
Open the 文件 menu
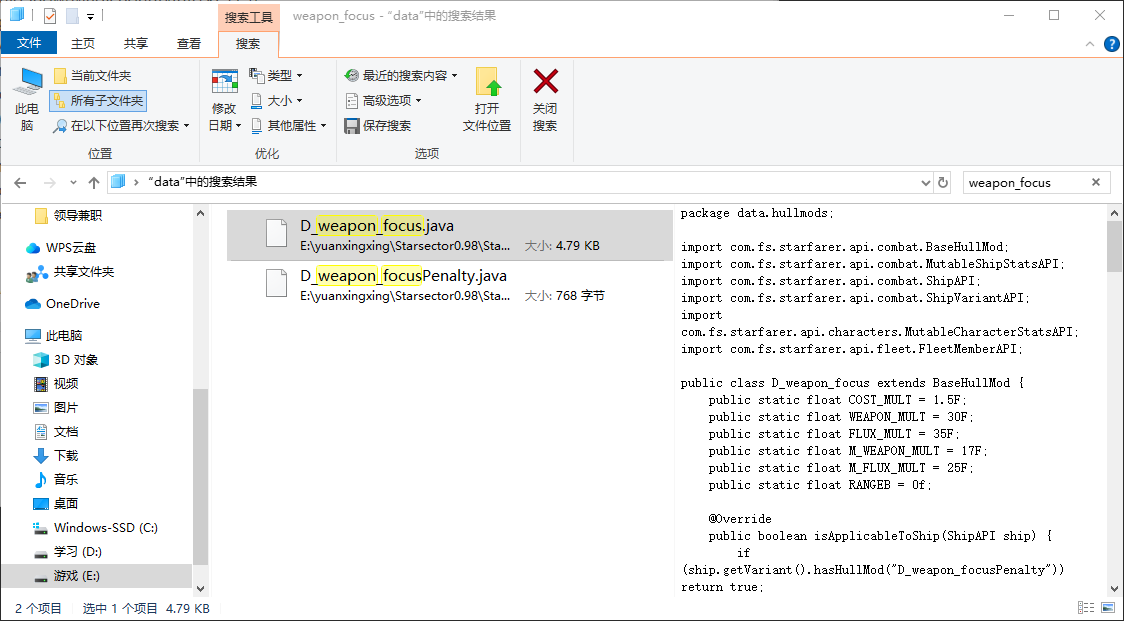click(x=29, y=44)
